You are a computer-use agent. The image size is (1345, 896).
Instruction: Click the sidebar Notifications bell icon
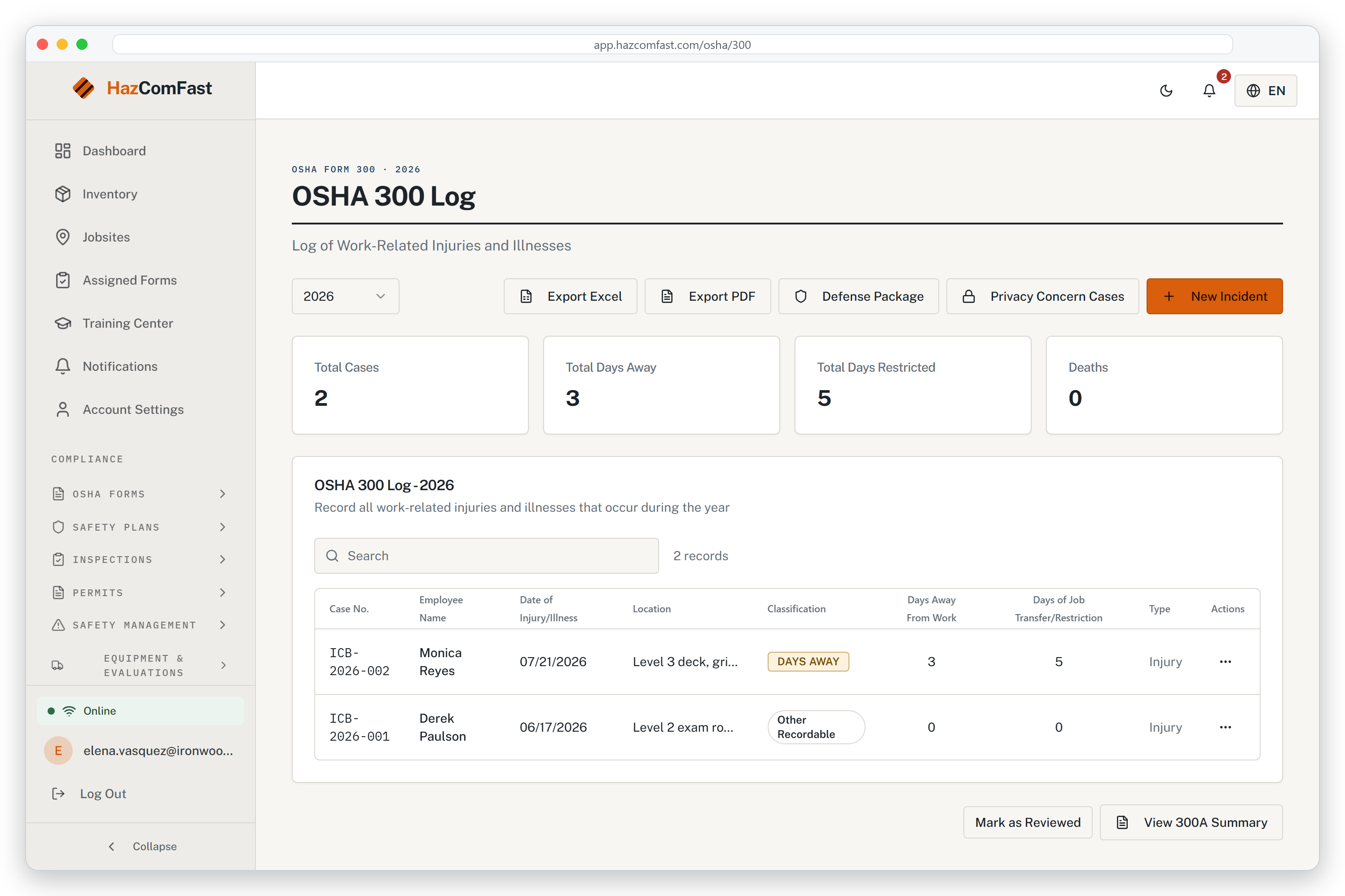click(x=63, y=366)
